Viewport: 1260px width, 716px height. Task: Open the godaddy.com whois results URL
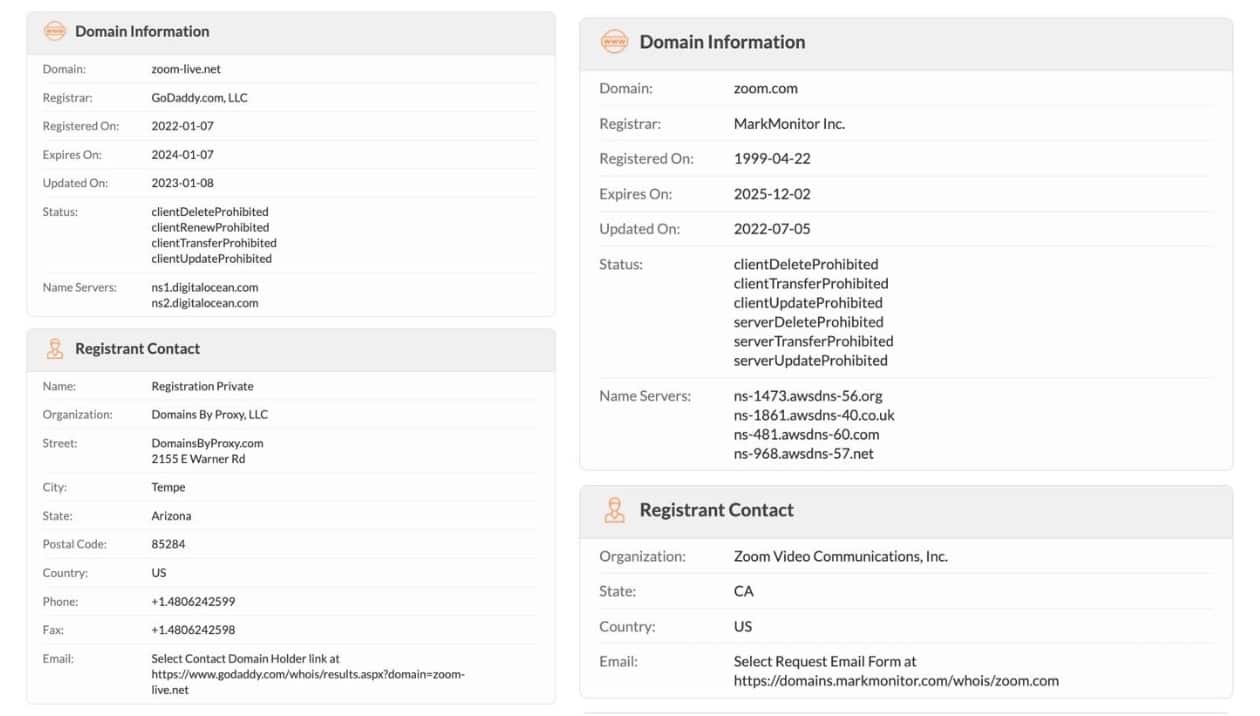click(307, 675)
